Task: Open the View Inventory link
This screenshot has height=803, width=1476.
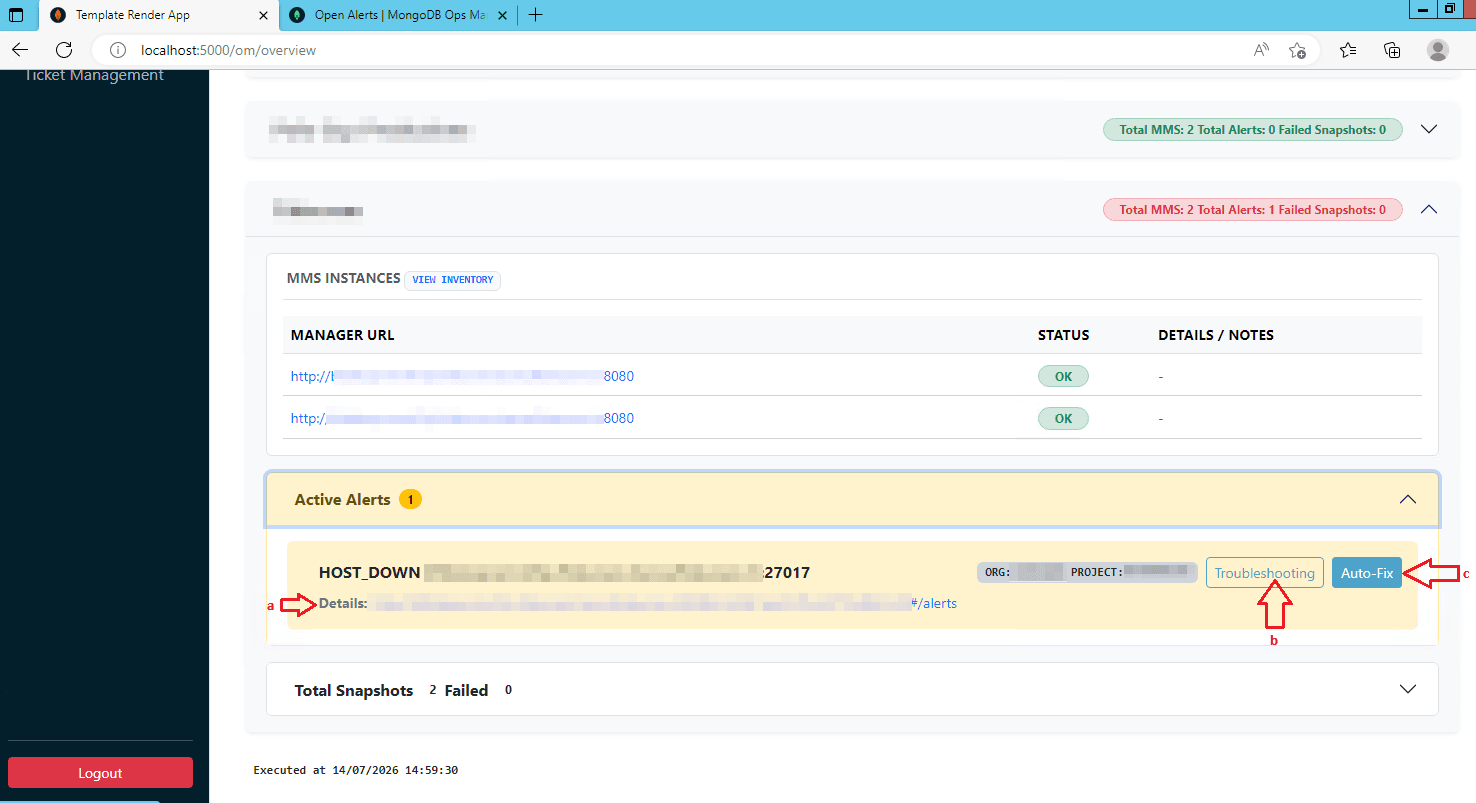Action: (x=453, y=280)
